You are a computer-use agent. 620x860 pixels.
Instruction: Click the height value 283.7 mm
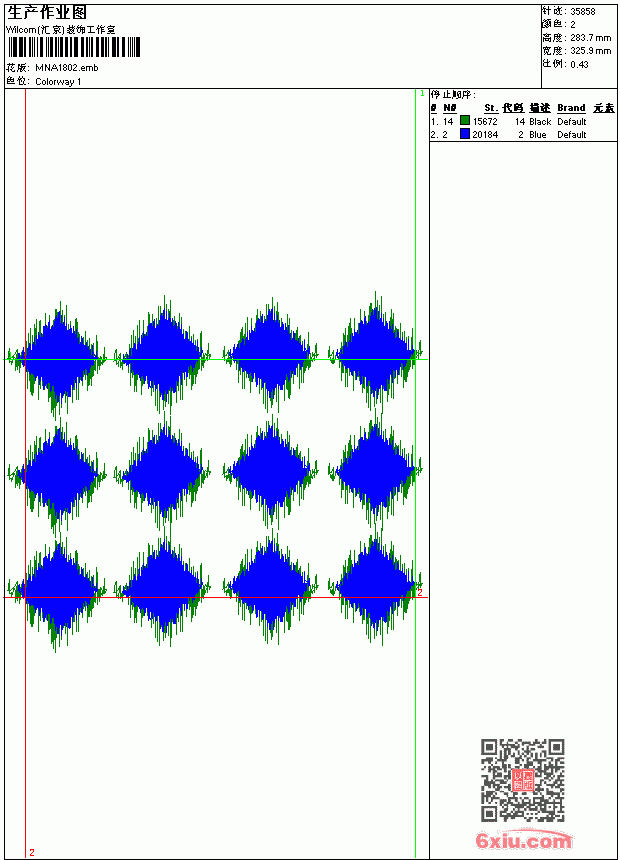[590, 38]
